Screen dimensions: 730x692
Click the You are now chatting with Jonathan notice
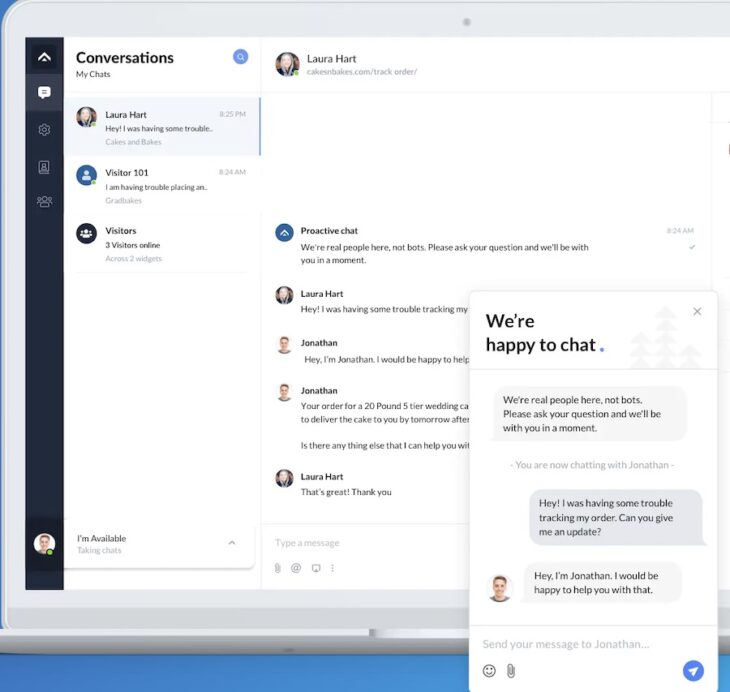(x=592, y=465)
